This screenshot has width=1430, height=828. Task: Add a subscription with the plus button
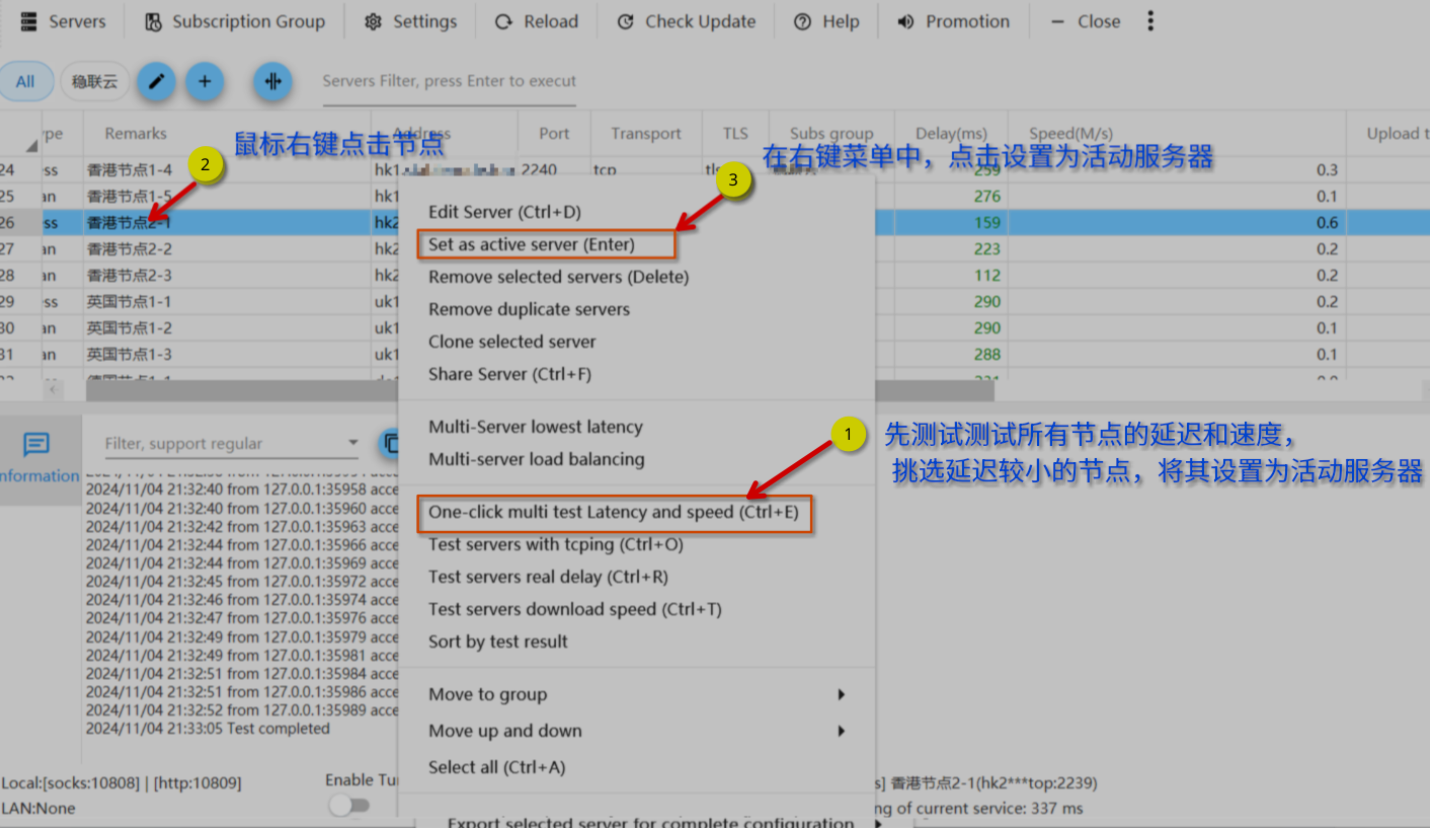pyautogui.click(x=204, y=81)
